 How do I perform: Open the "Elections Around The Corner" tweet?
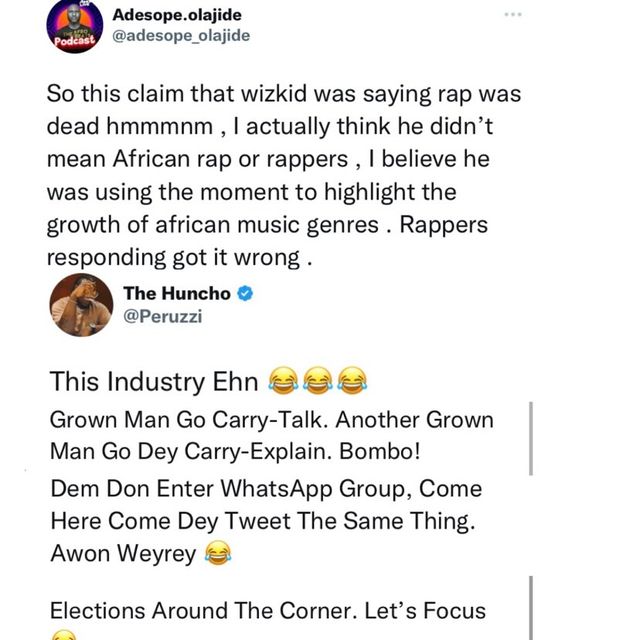(267, 610)
